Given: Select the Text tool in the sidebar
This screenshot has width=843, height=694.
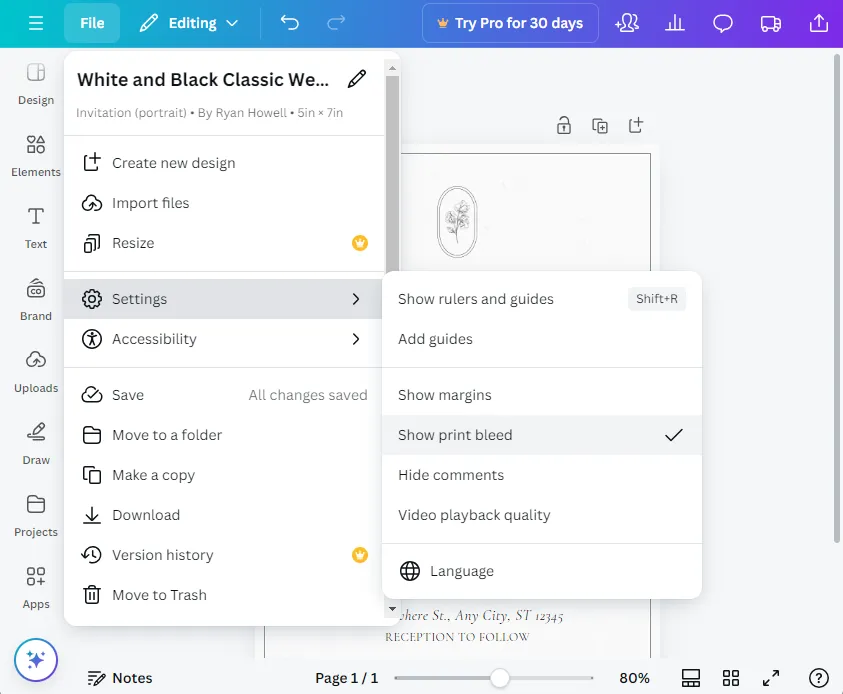Looking at the screenshot, I should coord(35,227).
